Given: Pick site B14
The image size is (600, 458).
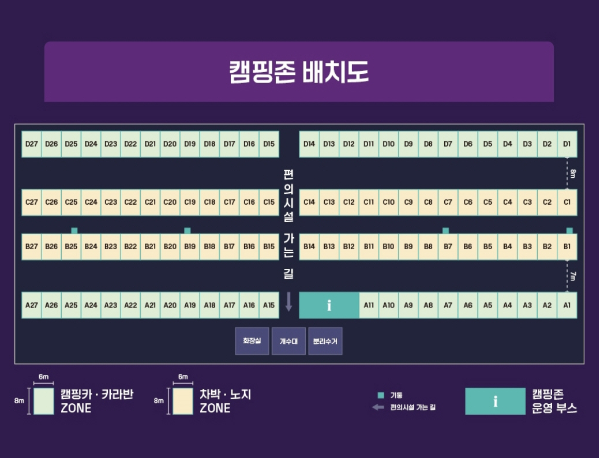Looking at the screenshot, I should pyautogui.click(x=309, y=247).
